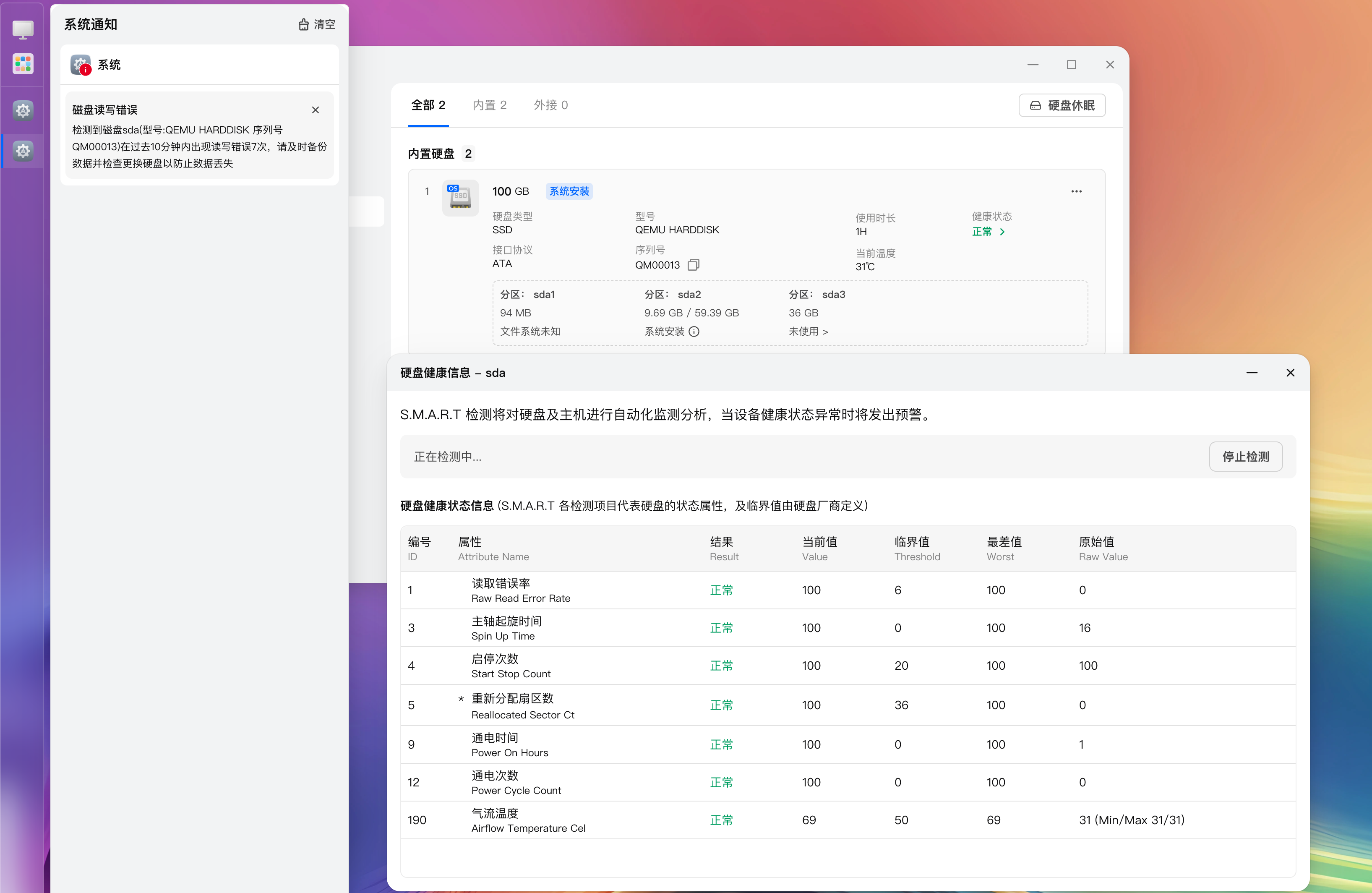
Task: Click the desktop monitor icon in sidebar
Action: (23, 29)
